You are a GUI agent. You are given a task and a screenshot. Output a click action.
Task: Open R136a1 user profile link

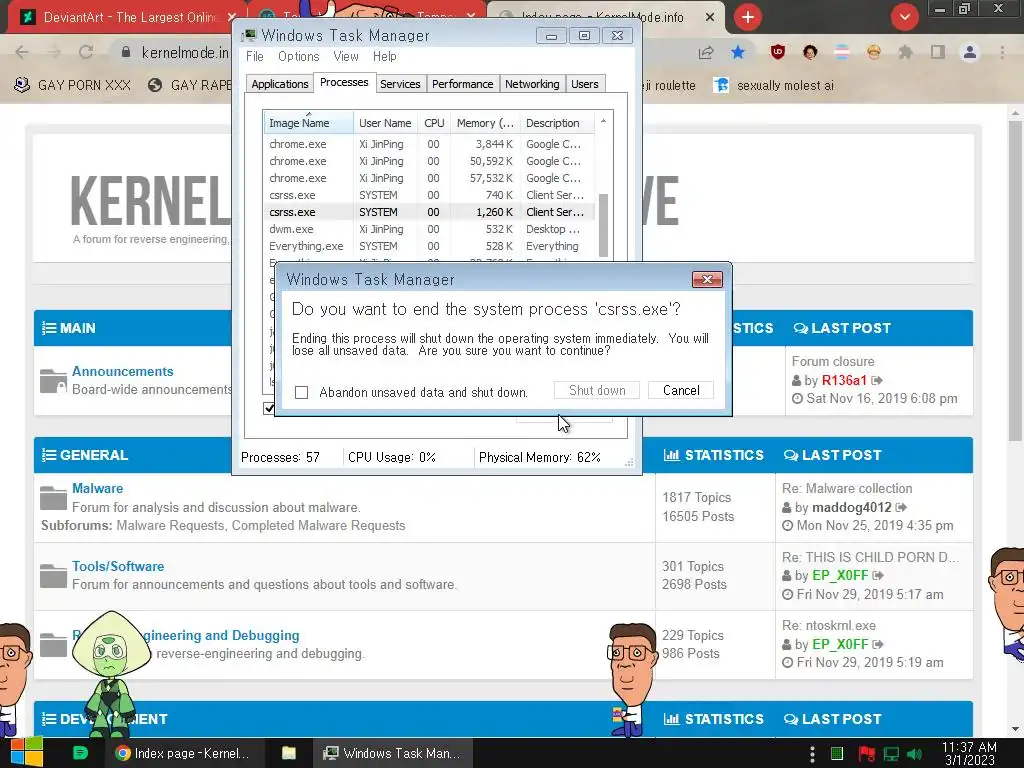(x=844, y=380)
